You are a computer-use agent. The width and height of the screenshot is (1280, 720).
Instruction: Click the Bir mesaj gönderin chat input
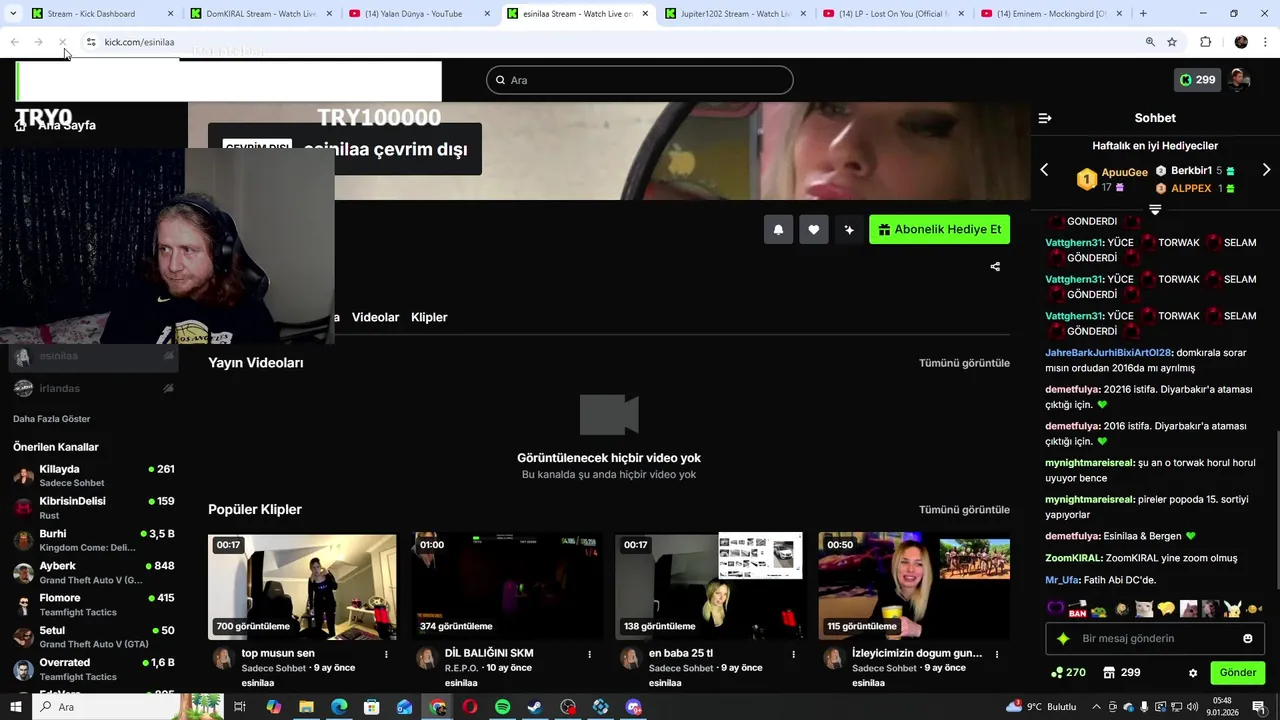click(1155, 638)
